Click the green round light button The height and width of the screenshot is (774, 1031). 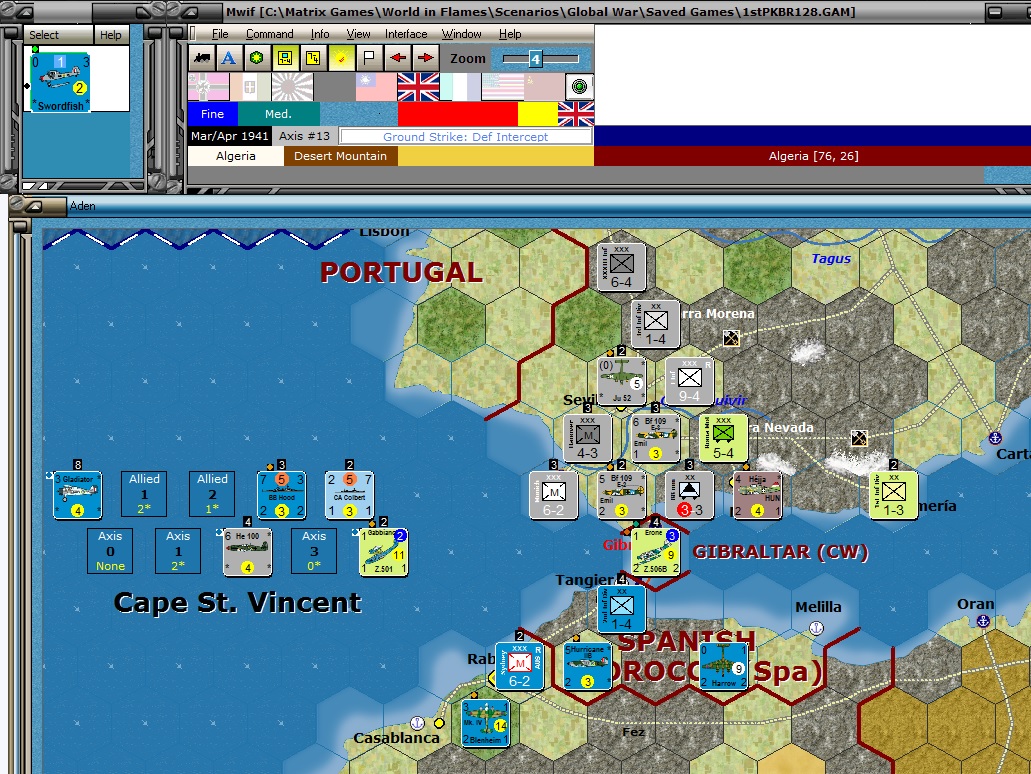(579, 87)
